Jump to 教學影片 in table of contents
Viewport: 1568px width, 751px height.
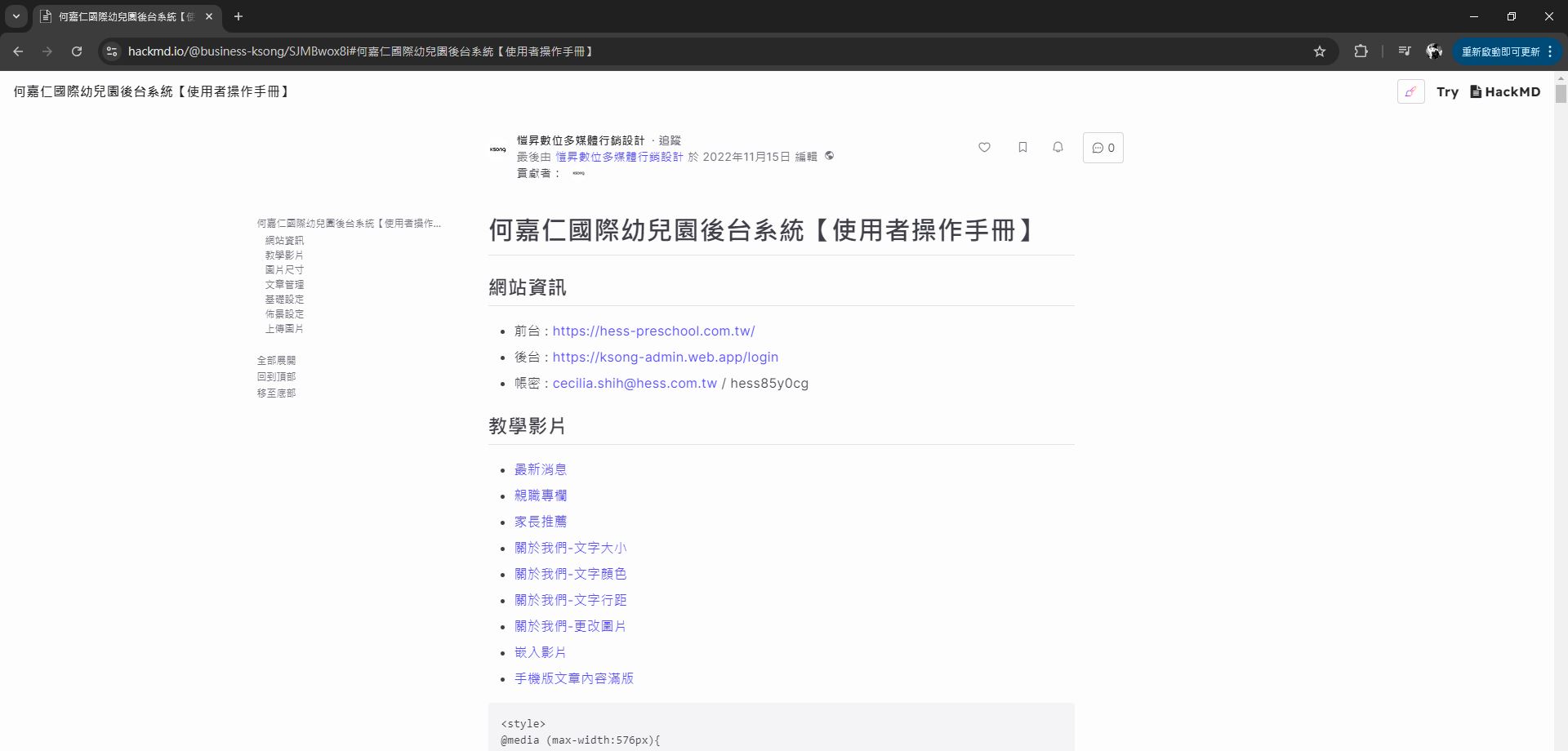click(x=284, y=256)
